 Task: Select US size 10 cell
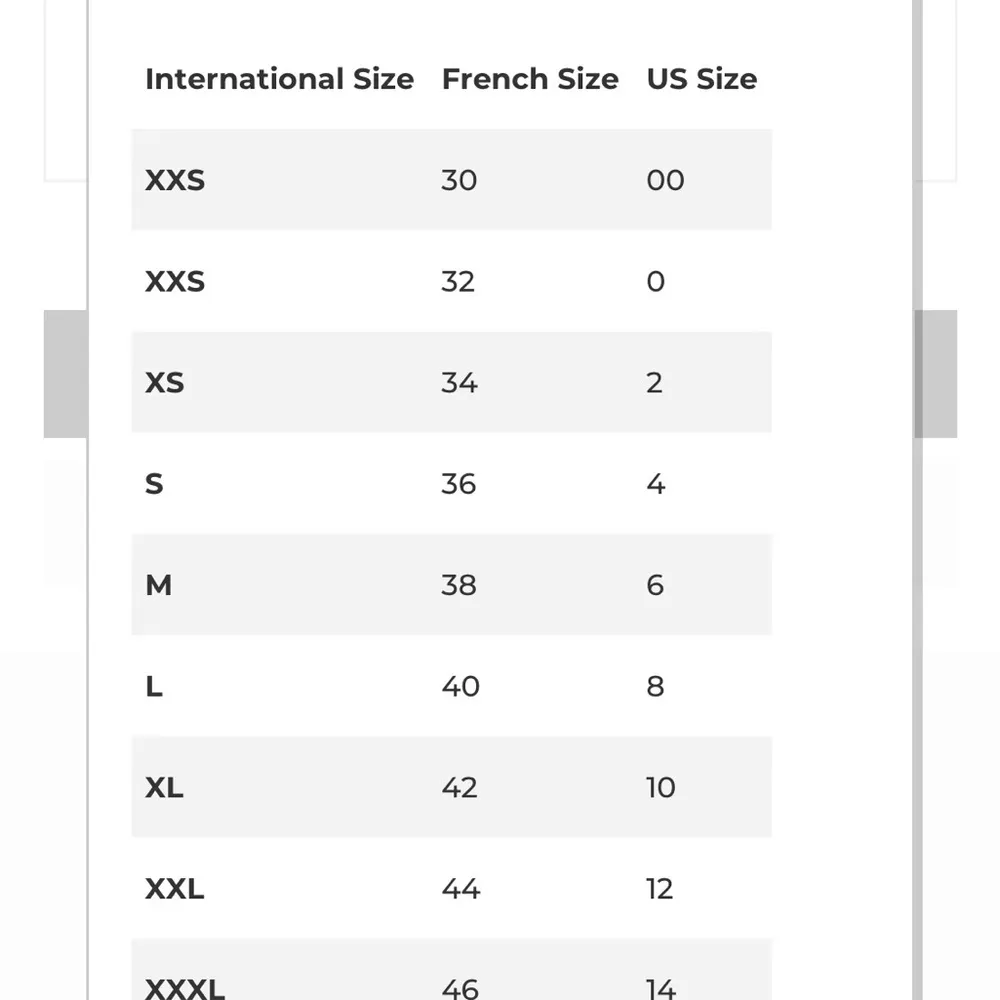[661, 787]
